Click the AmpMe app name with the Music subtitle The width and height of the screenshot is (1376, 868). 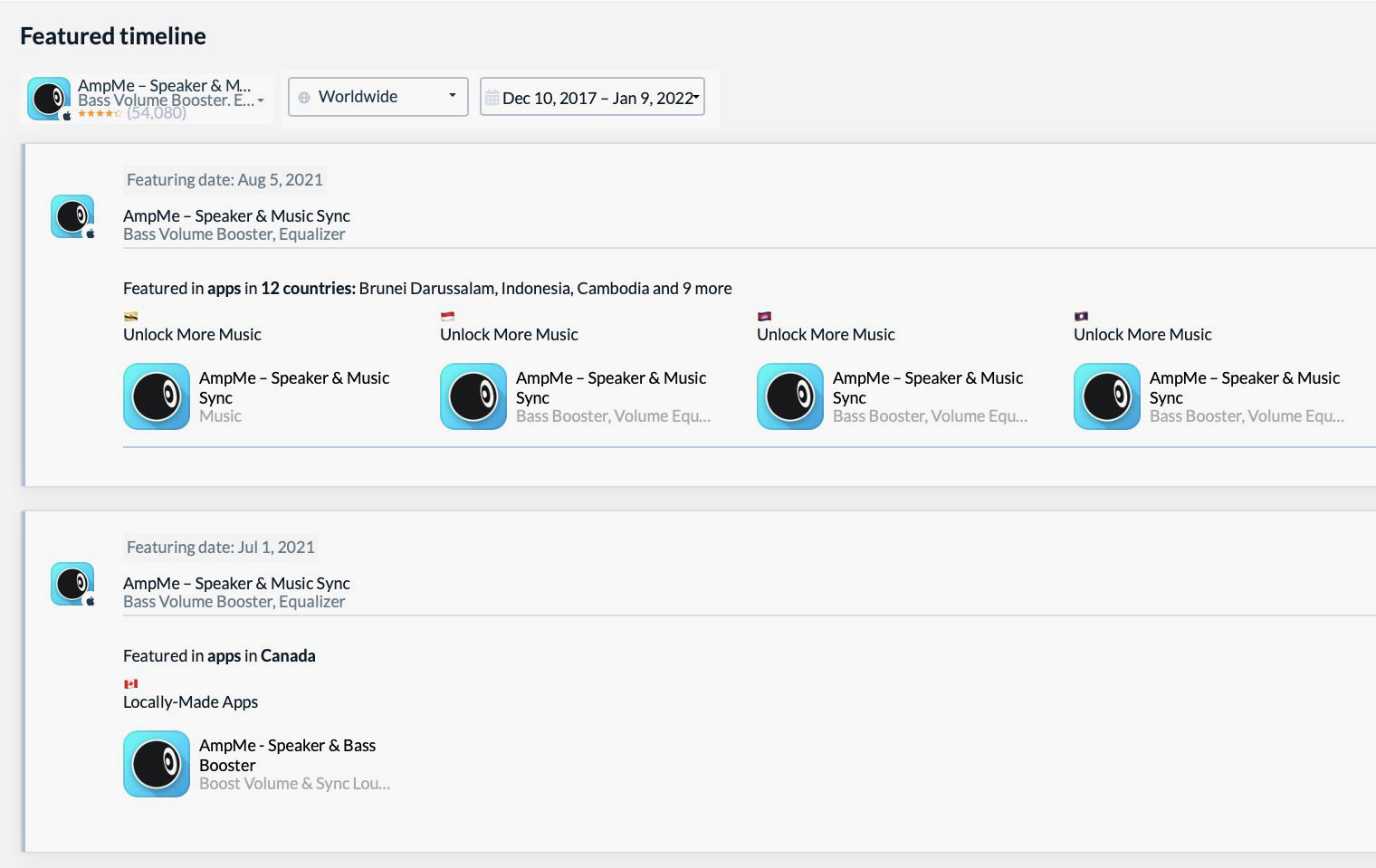294,387
